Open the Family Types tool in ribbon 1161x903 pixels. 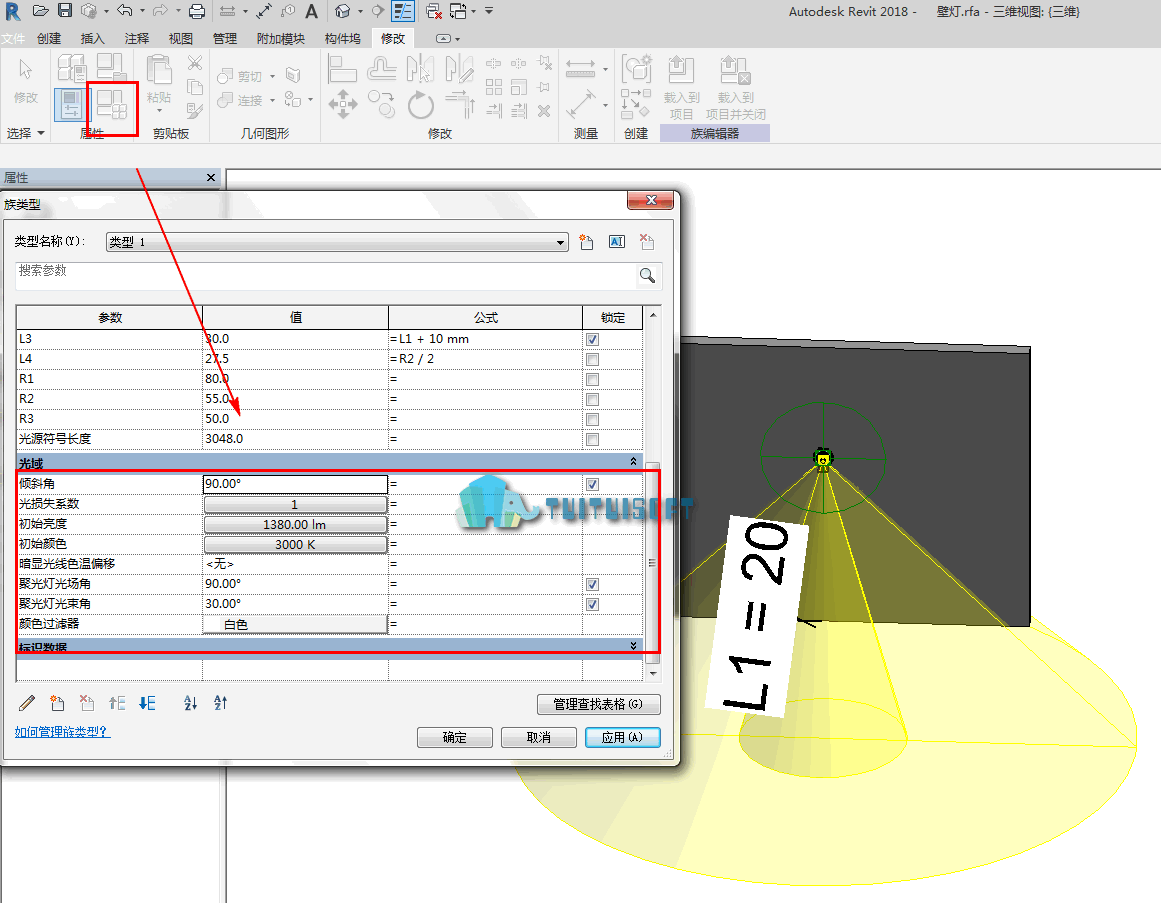(x=112, y=104)
